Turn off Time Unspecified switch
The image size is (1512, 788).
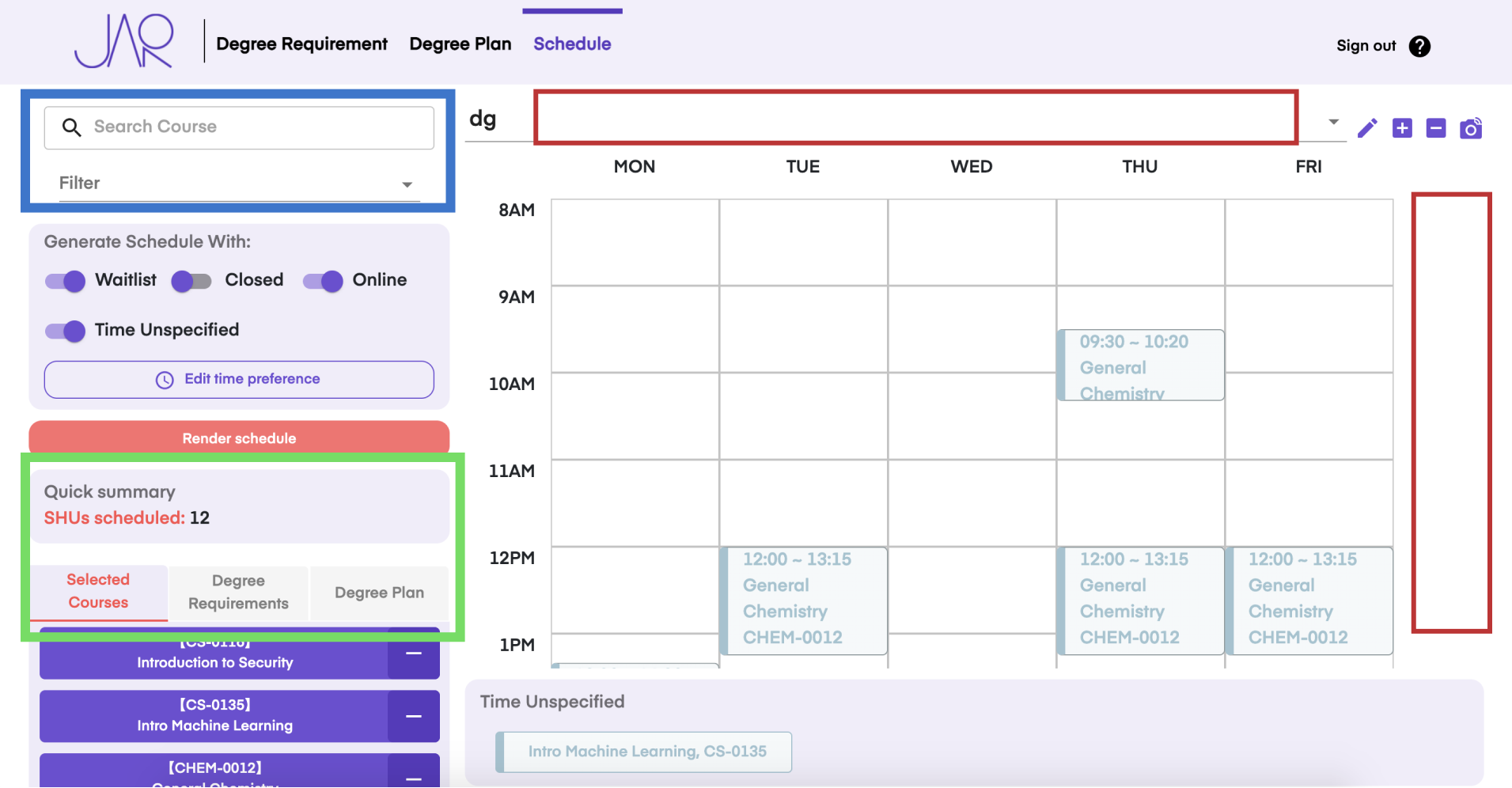coord(66,331)
